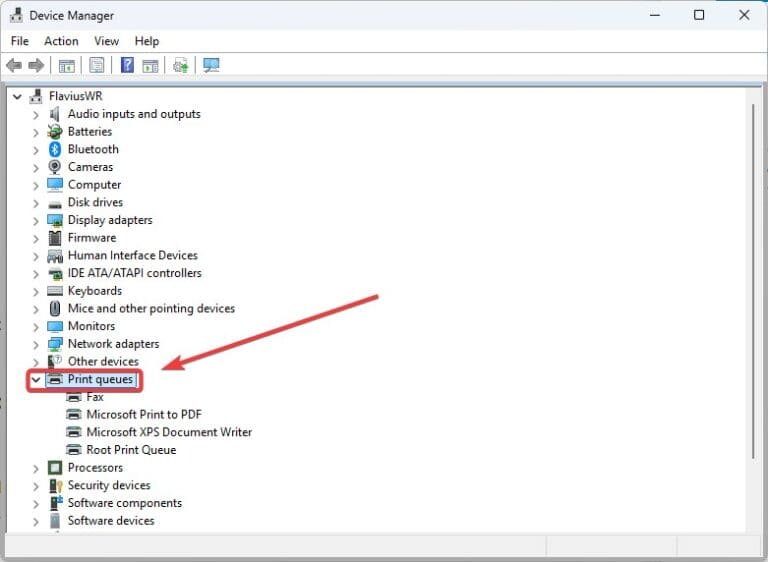Open the Help menu
Viewport: 768px width, 562px height.
[147, 41]
